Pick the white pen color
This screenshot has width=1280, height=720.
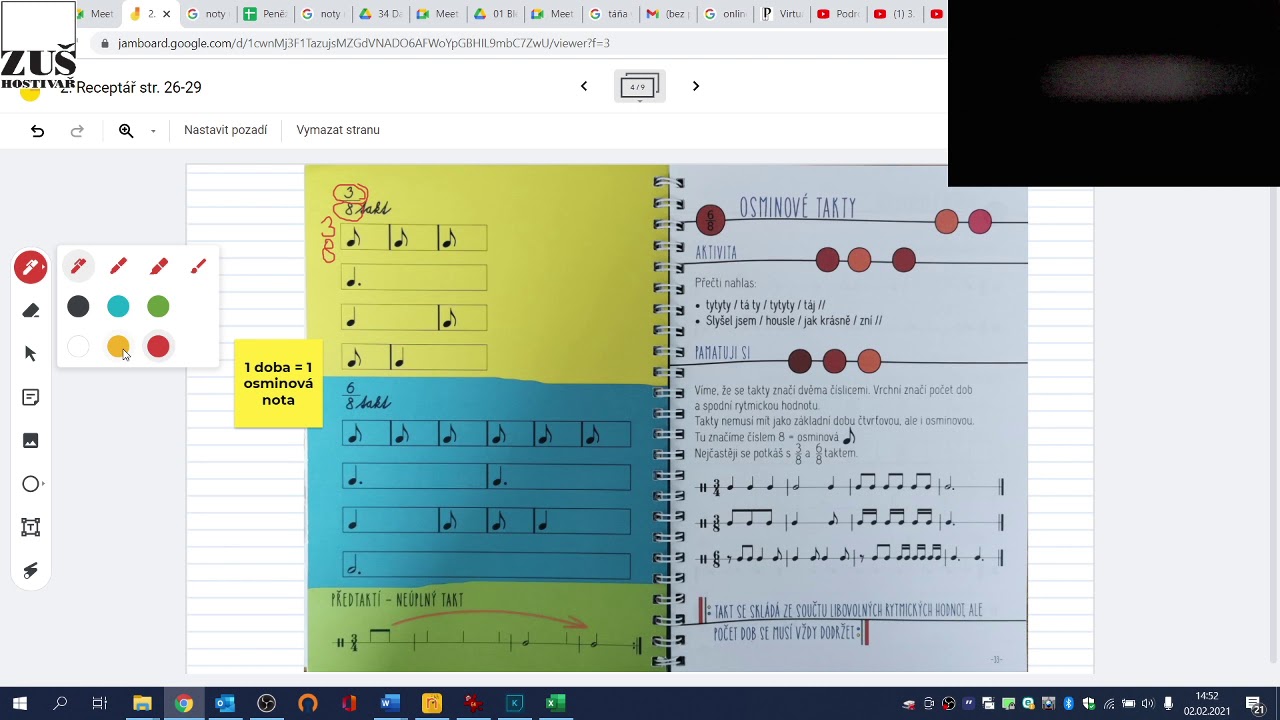pos(78,346)
